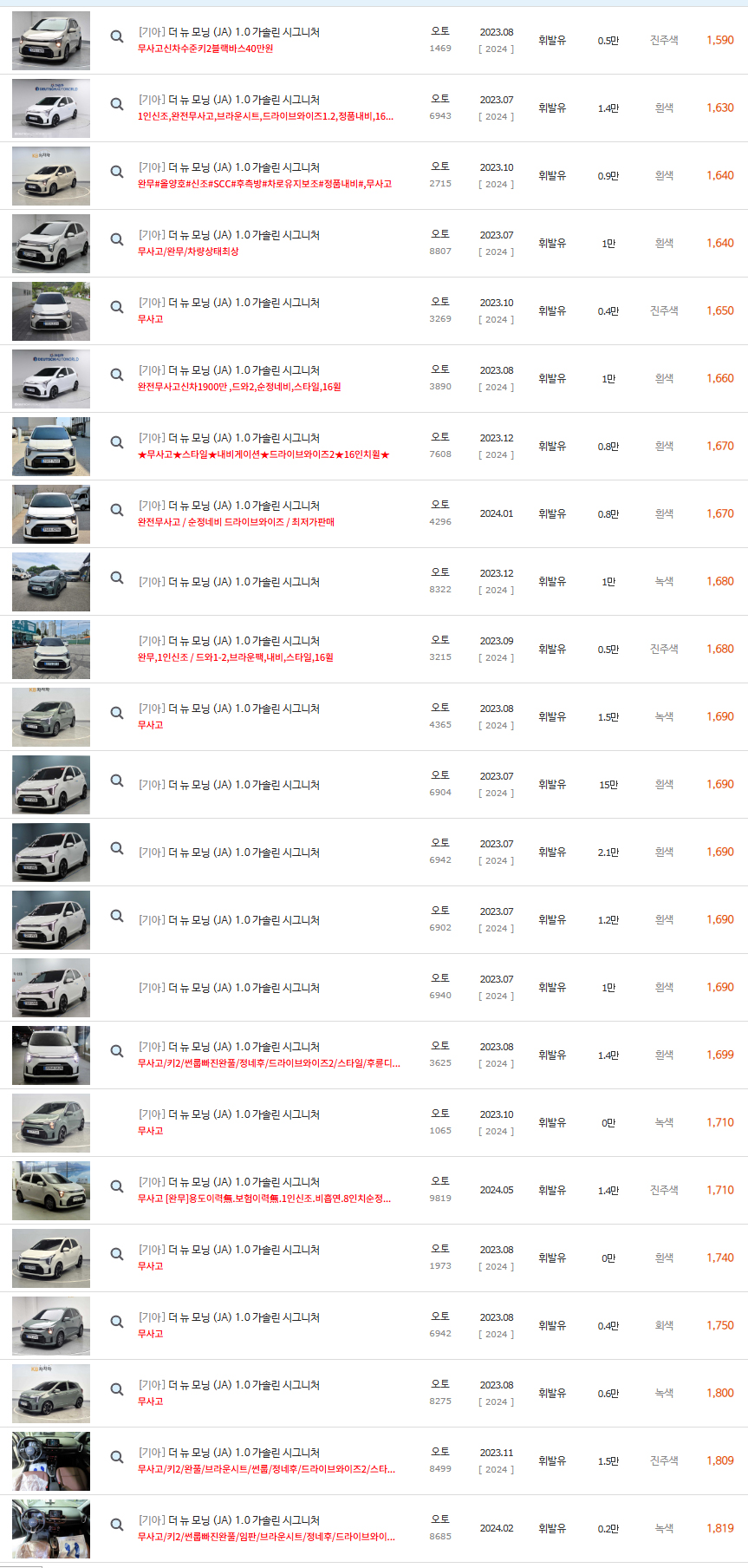Click magnifier icon in the 6904 row
Image resolution: width=748 pixels, height=1568 pixels.
click(x=117, y=781)
